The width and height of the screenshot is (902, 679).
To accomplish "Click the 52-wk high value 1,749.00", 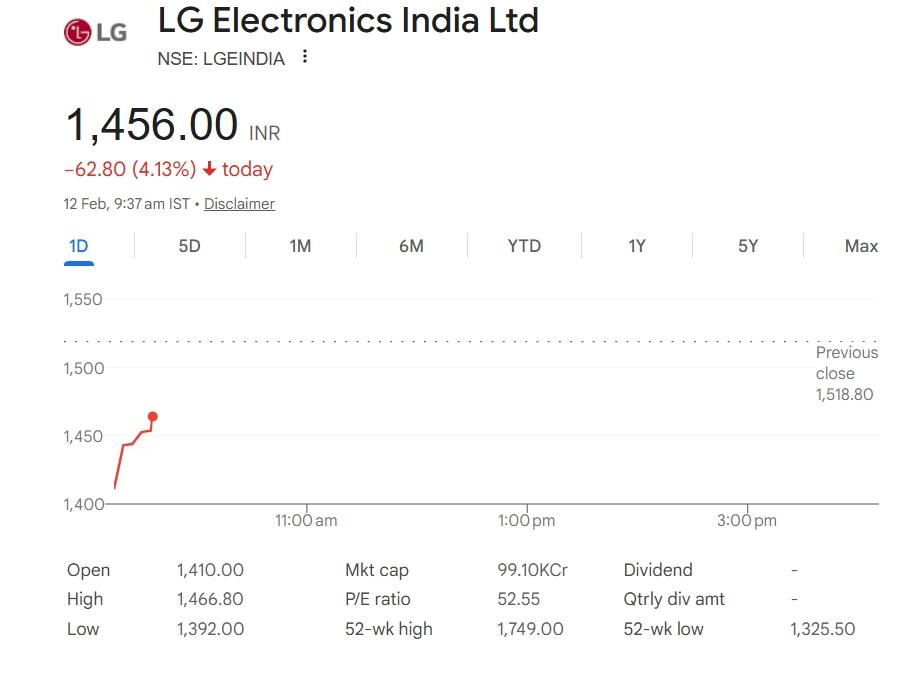I will click(530, 629).
